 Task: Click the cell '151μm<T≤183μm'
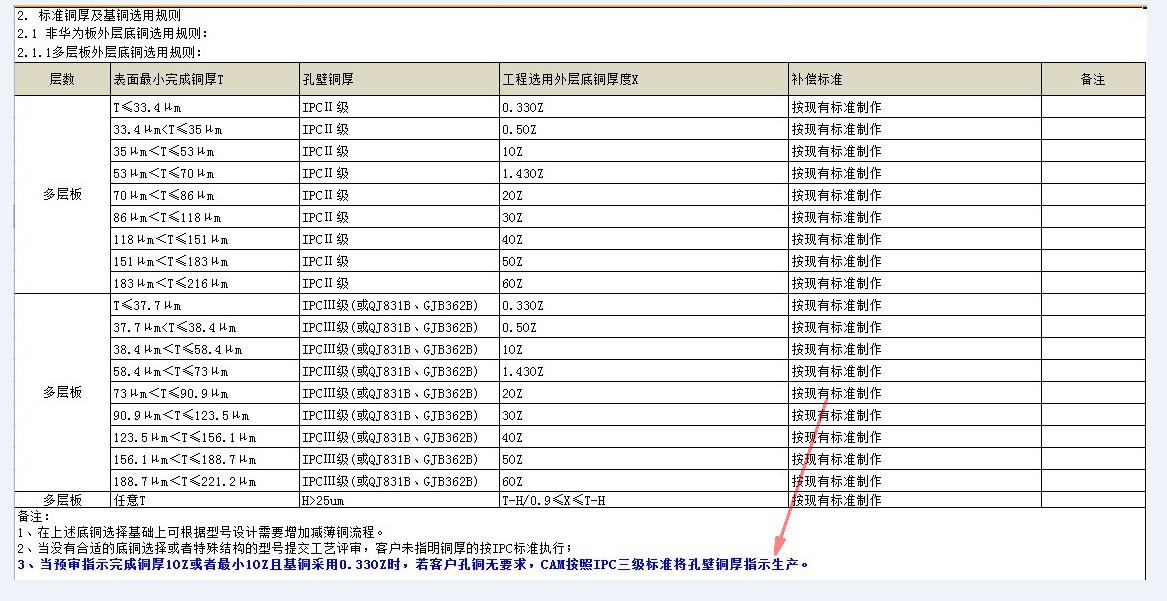[x=205, y=261]
